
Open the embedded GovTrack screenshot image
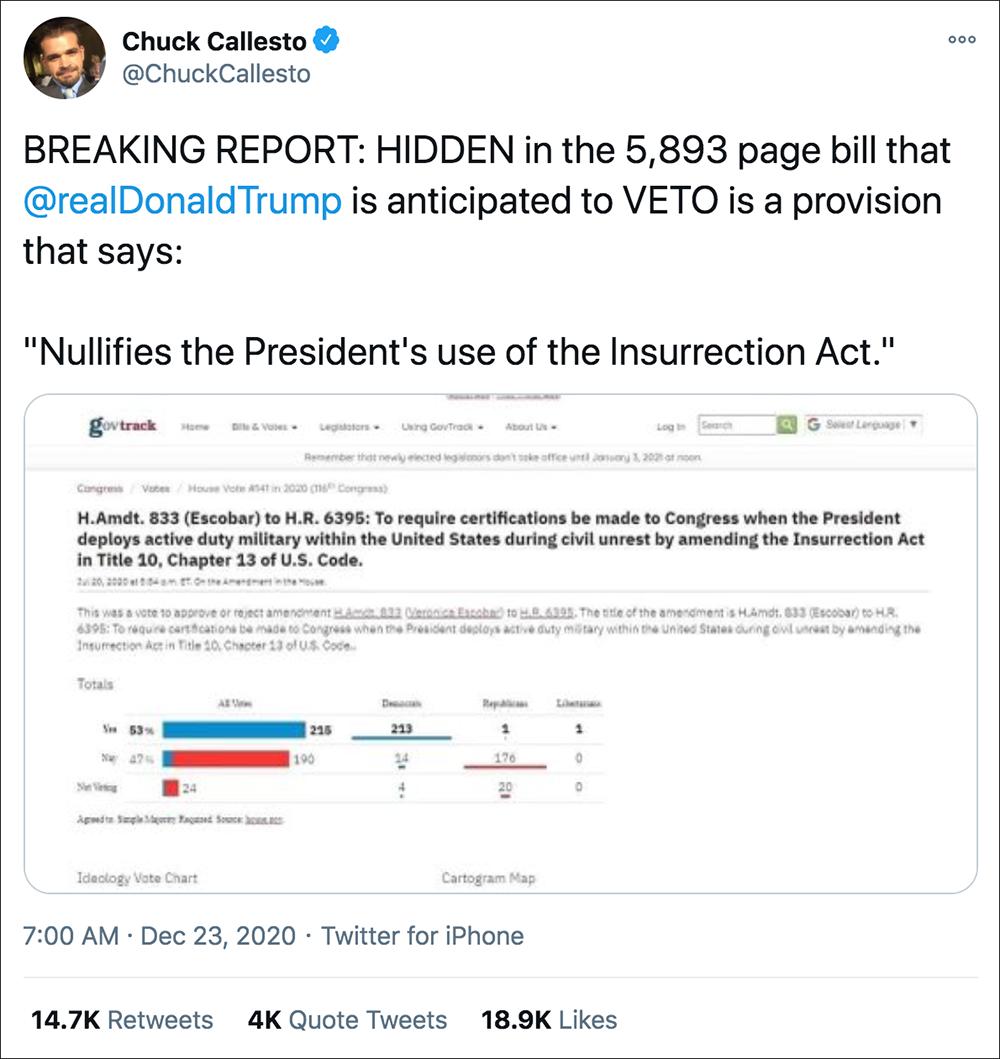tap(500, 640)
